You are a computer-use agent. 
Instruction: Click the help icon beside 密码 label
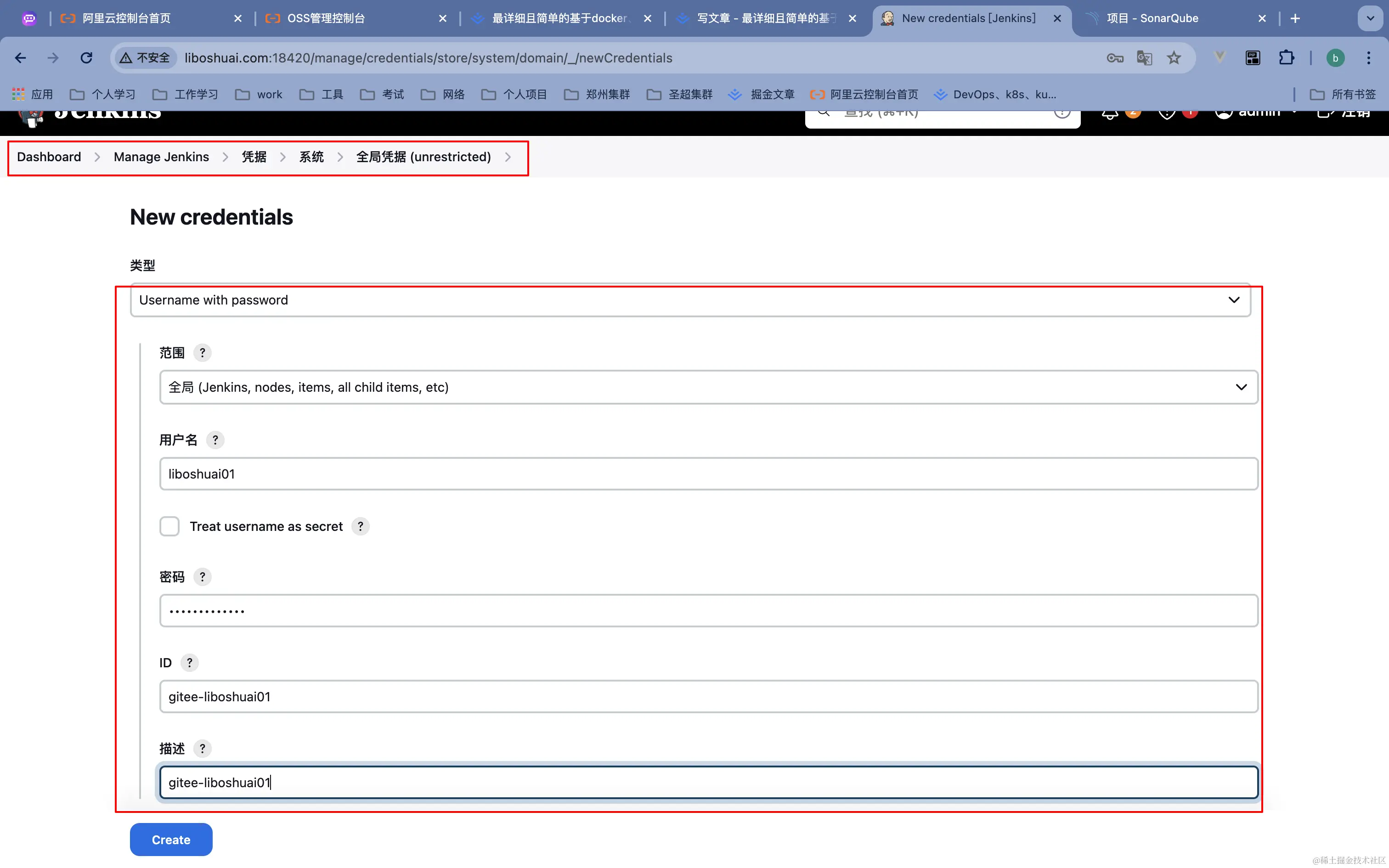[202, 576]
